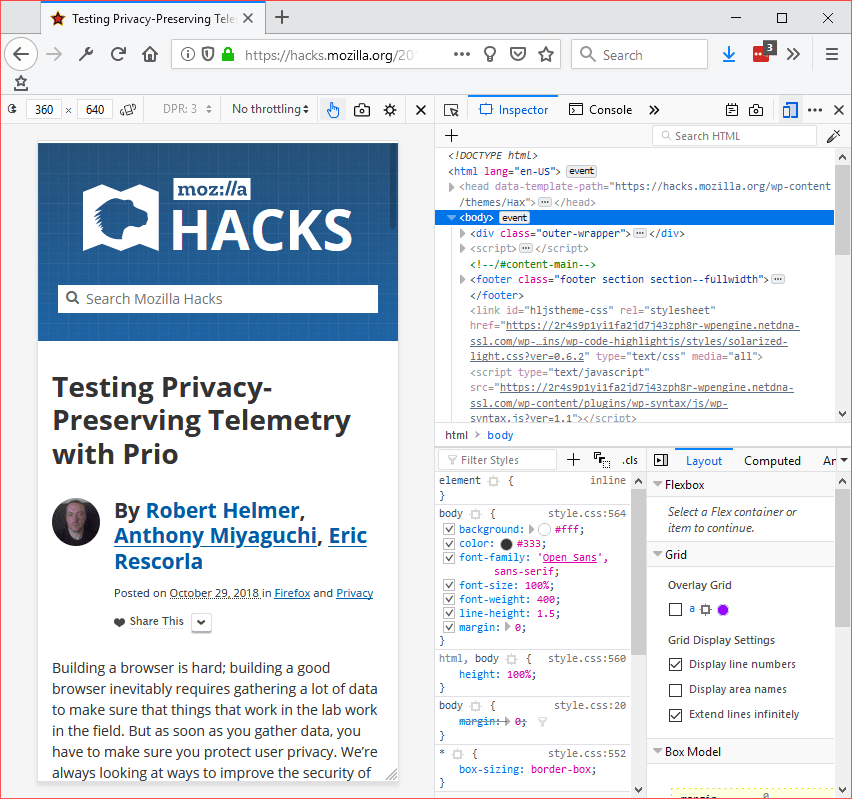Open the Firefox category link
Screen dimensions: 852x799
[292, 593]
